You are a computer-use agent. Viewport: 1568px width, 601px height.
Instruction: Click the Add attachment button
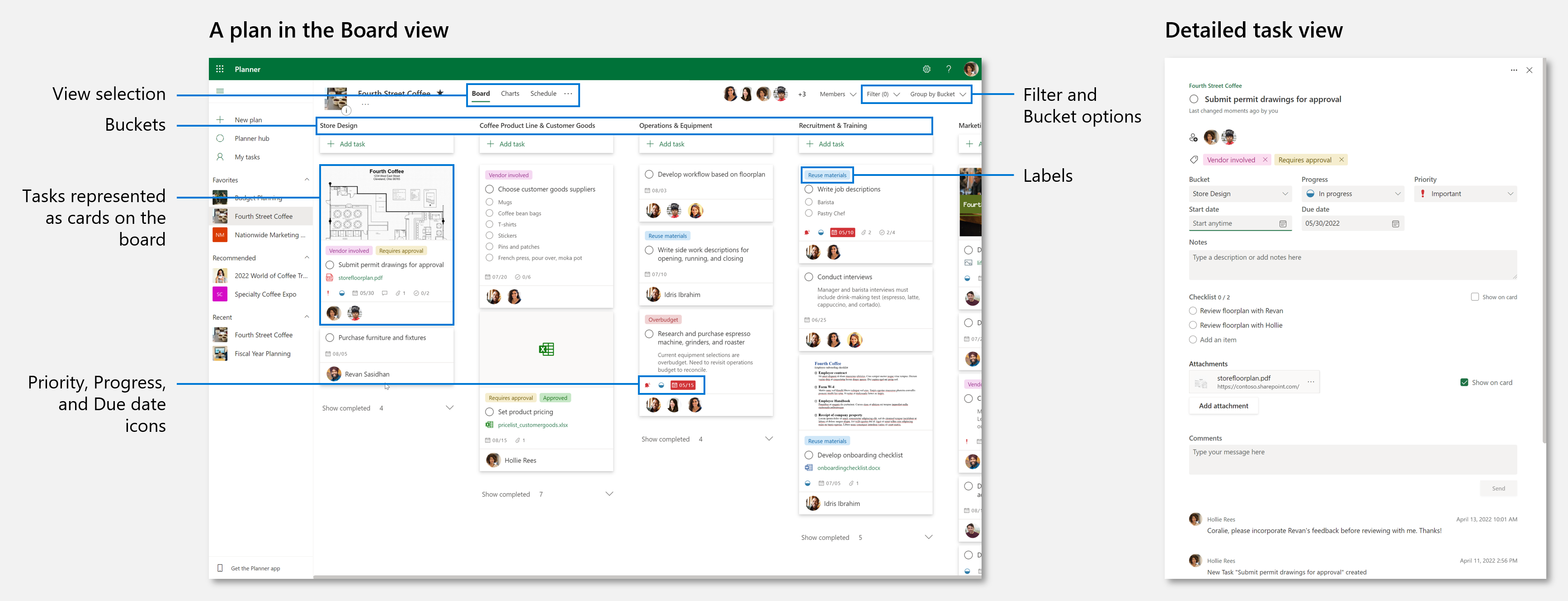click(1223, 406)
